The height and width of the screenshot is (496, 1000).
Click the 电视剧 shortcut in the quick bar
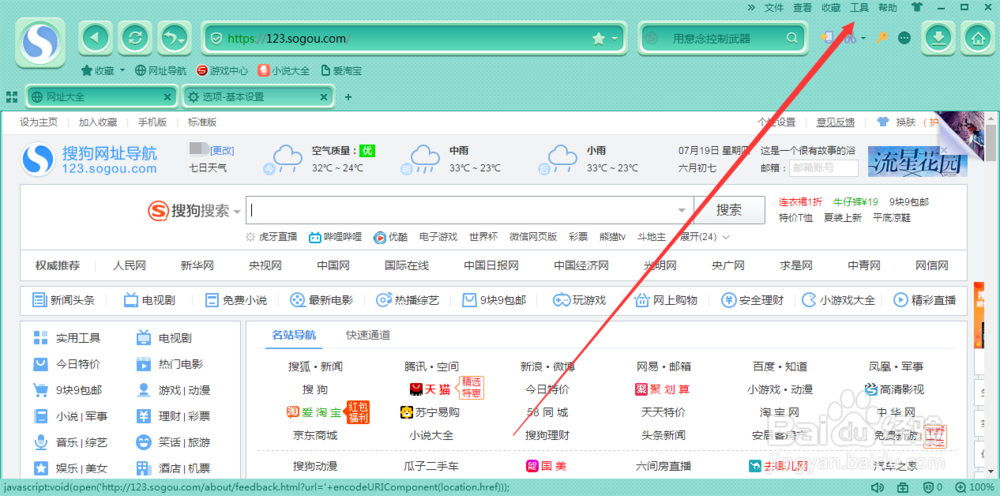pyautogui.click(x=150, y=300)
